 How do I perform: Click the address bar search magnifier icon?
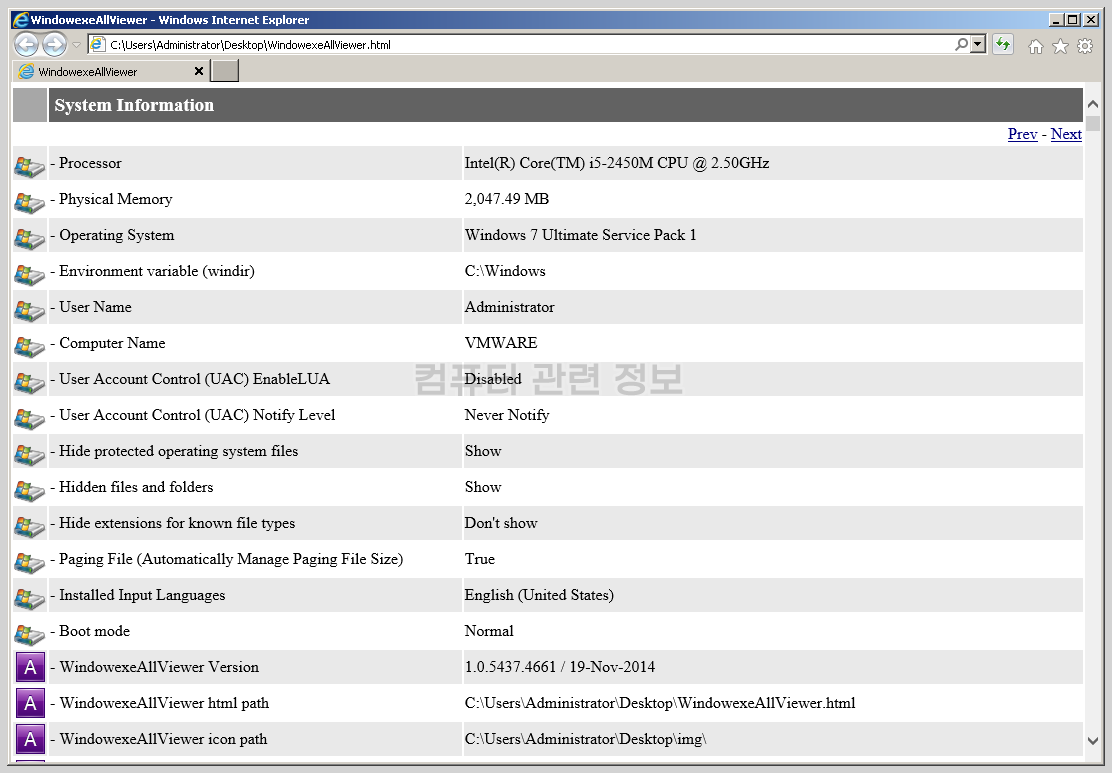pos(961,45)
